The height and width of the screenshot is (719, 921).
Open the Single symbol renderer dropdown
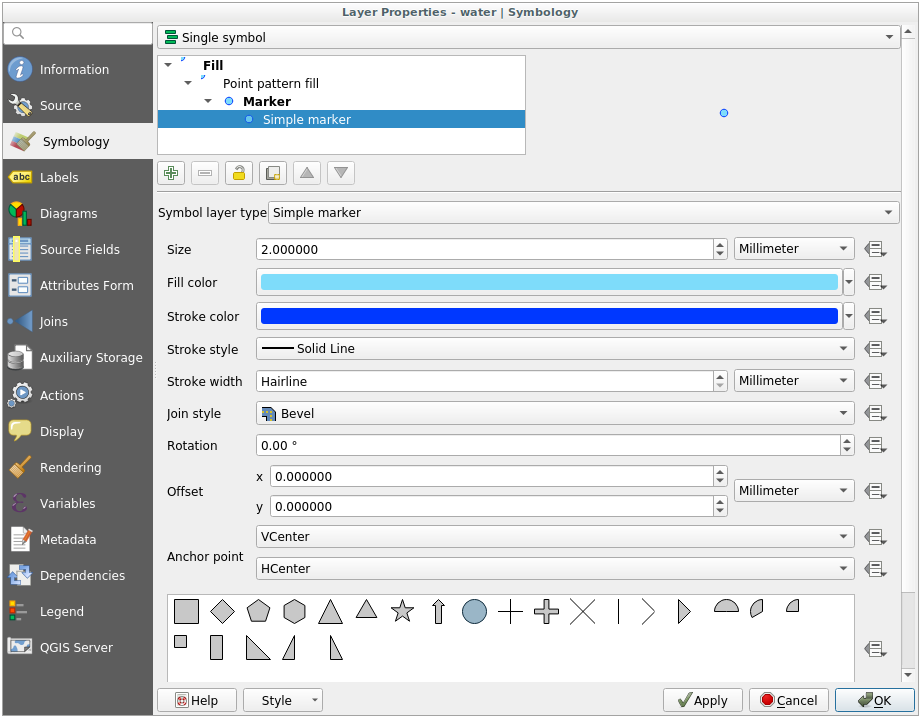pyautogui.click(x=529, y=37)
